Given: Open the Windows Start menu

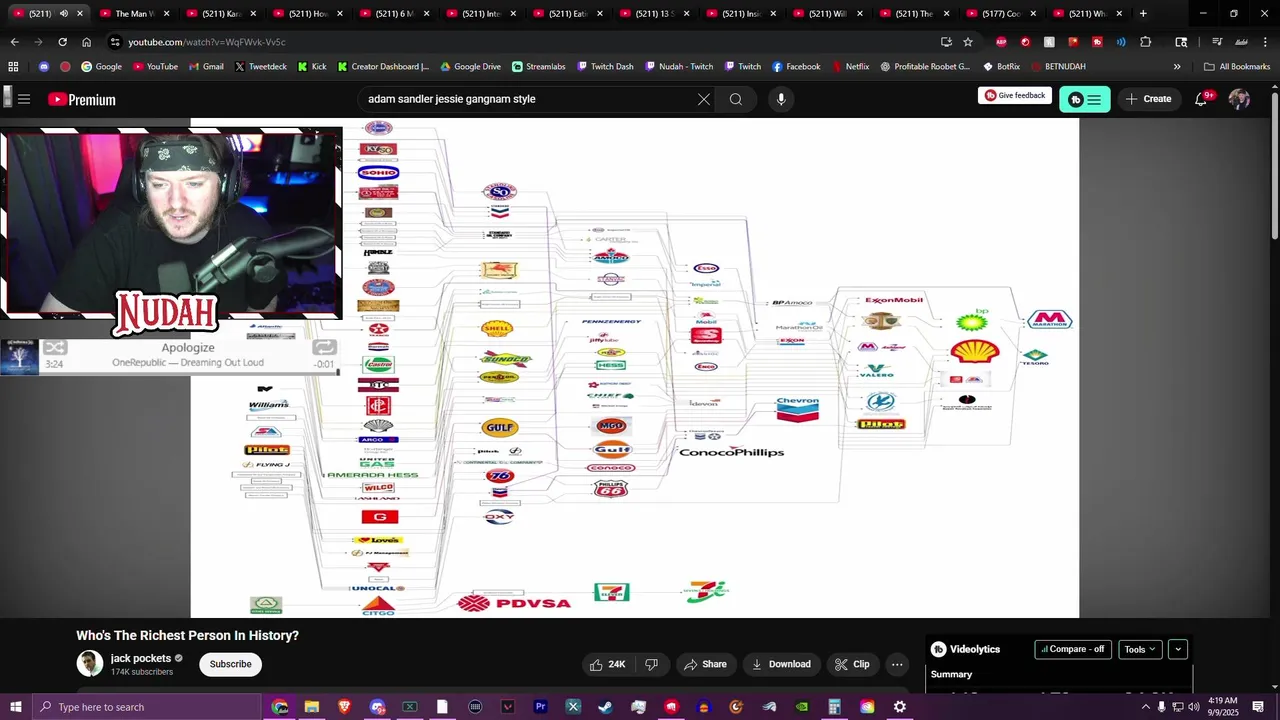Looking at the screenshot, I should point(16,707).
